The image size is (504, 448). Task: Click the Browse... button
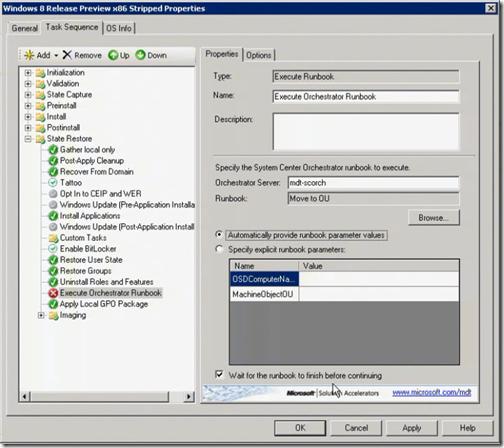[x=433, y=218]
